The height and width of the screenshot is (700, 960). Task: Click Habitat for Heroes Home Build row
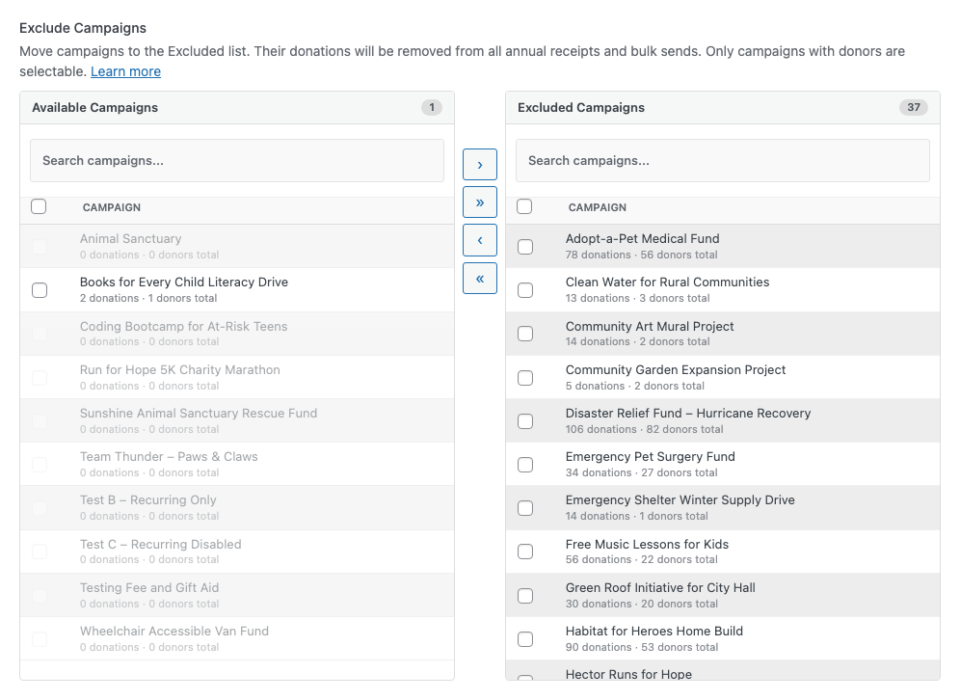coord(722,638)
